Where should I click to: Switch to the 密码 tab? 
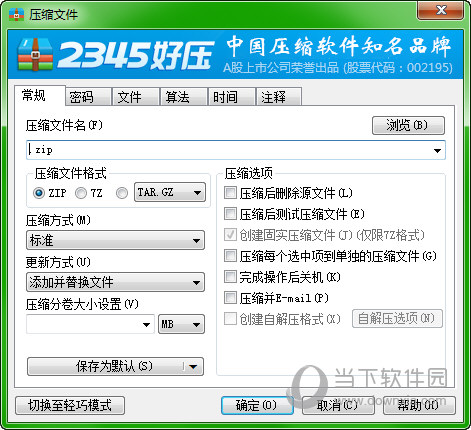point(88,97)
